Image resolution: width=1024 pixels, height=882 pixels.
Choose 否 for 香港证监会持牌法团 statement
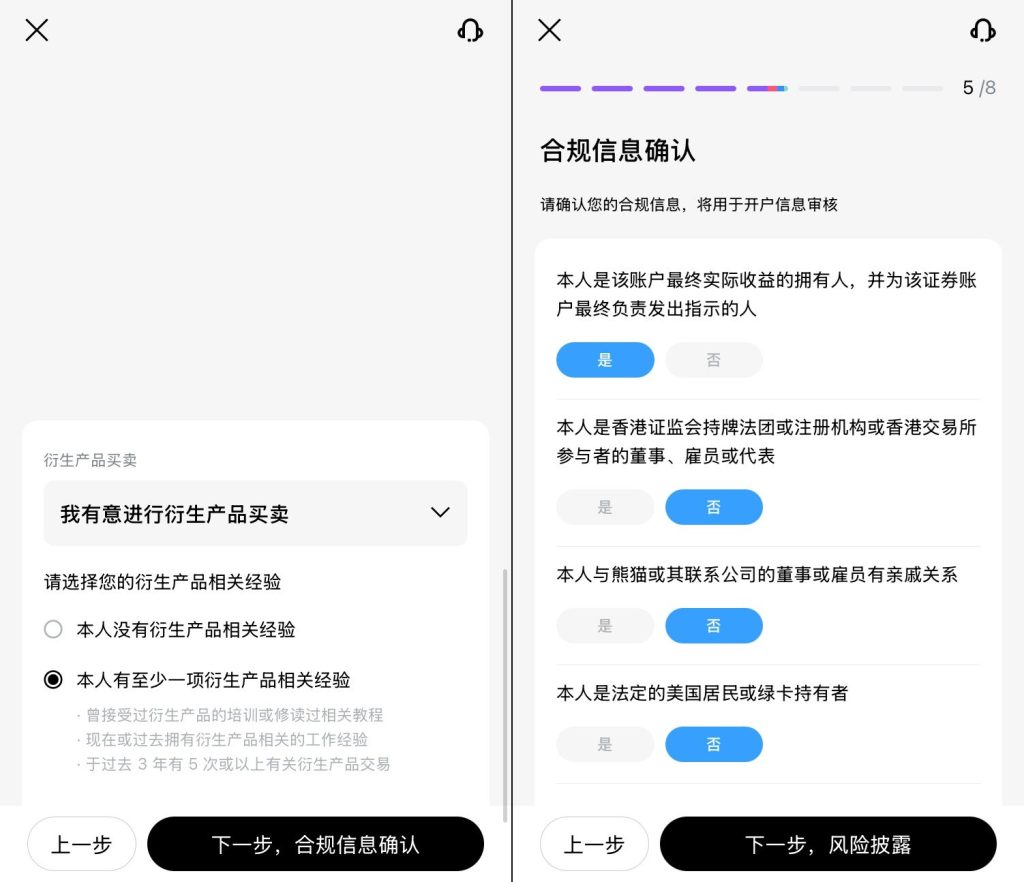pos(713,507)
